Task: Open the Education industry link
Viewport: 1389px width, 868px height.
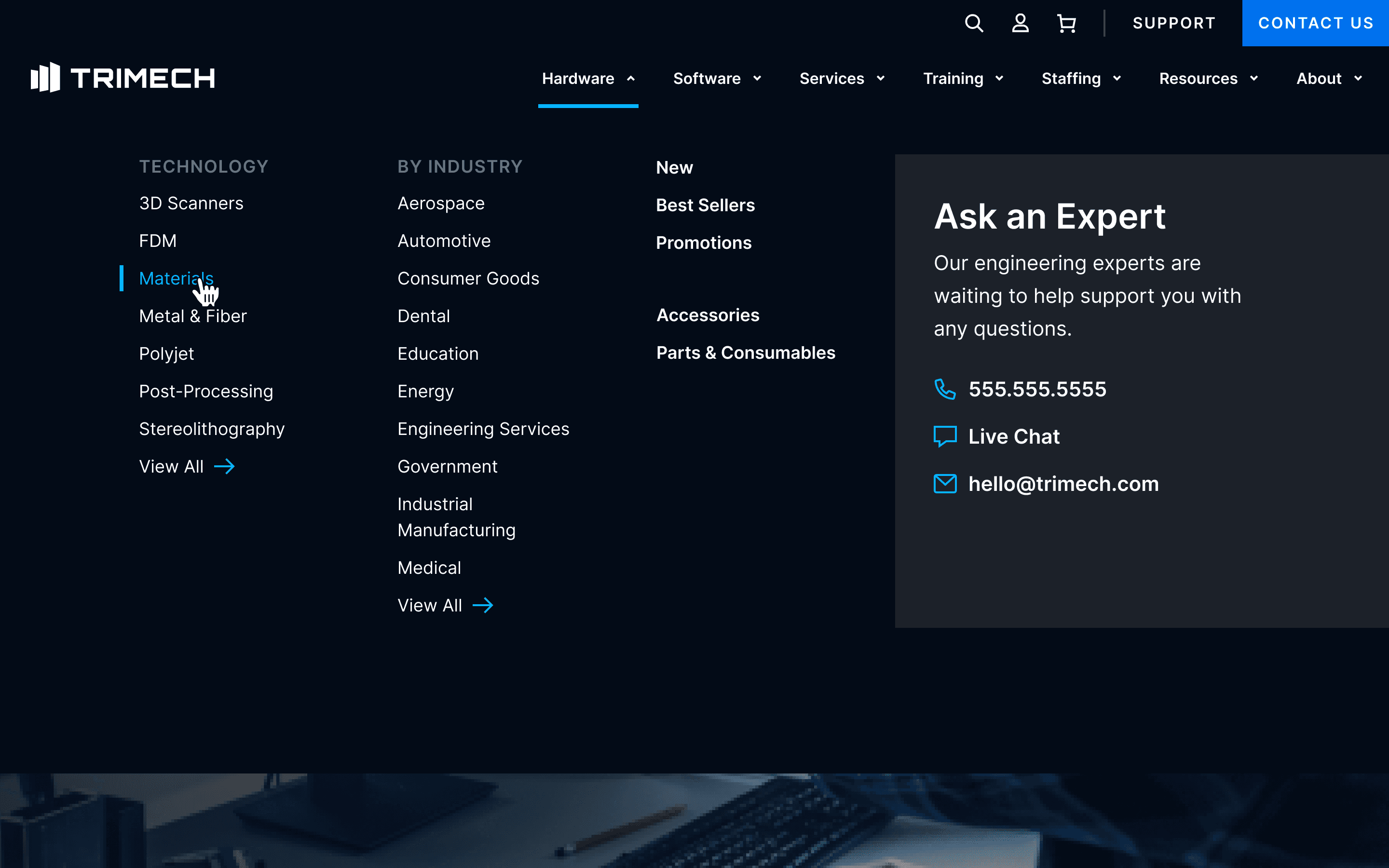Action: (438, 354)
